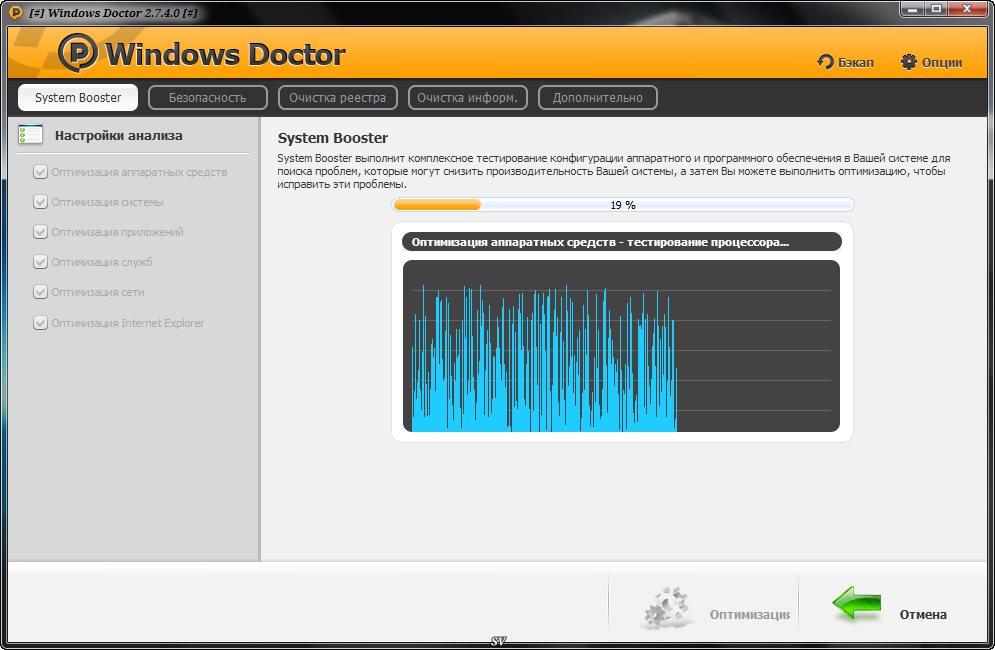Click the backup arrow icon next to Бэкап
The height and width of the screenshot is (650, 995).
[x=825, y=62]
